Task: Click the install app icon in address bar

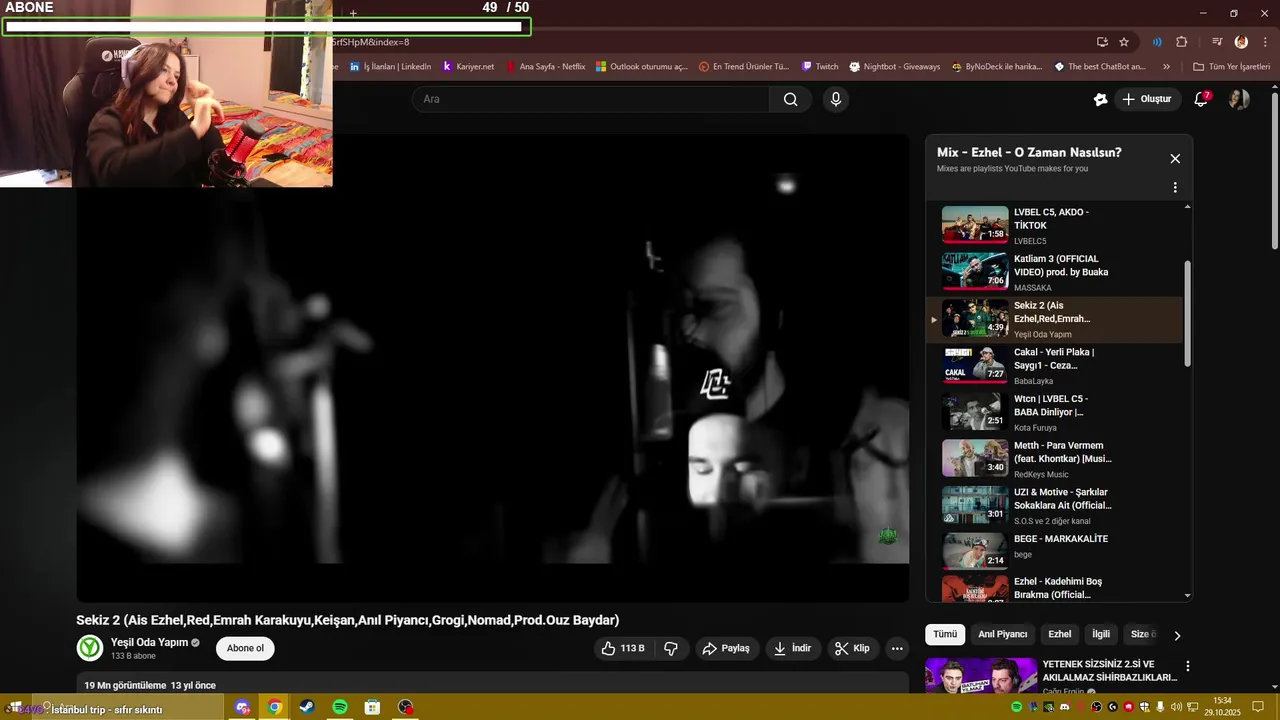Action: coord(1102,42)
